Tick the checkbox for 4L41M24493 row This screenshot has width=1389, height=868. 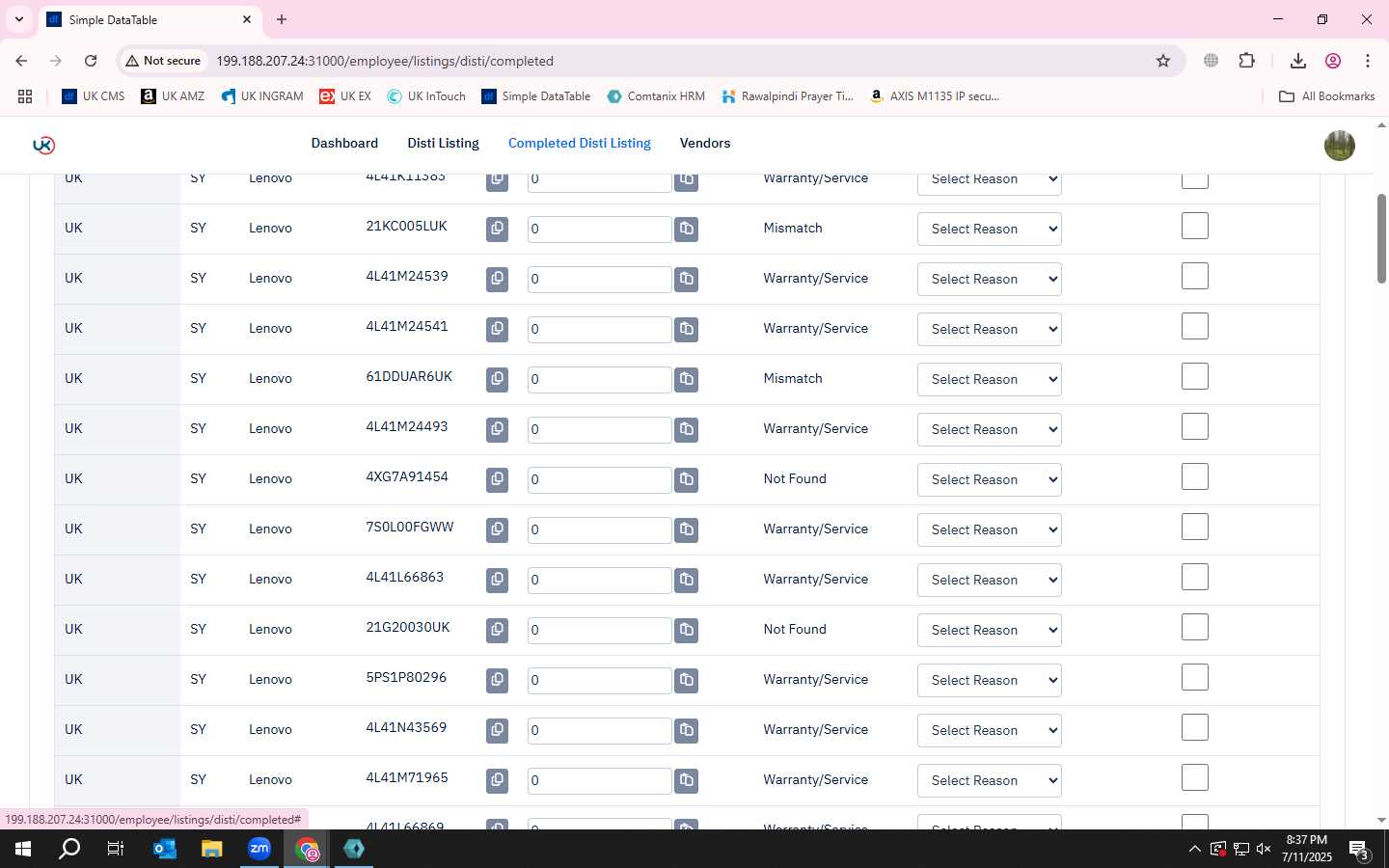coord(1195,427)
